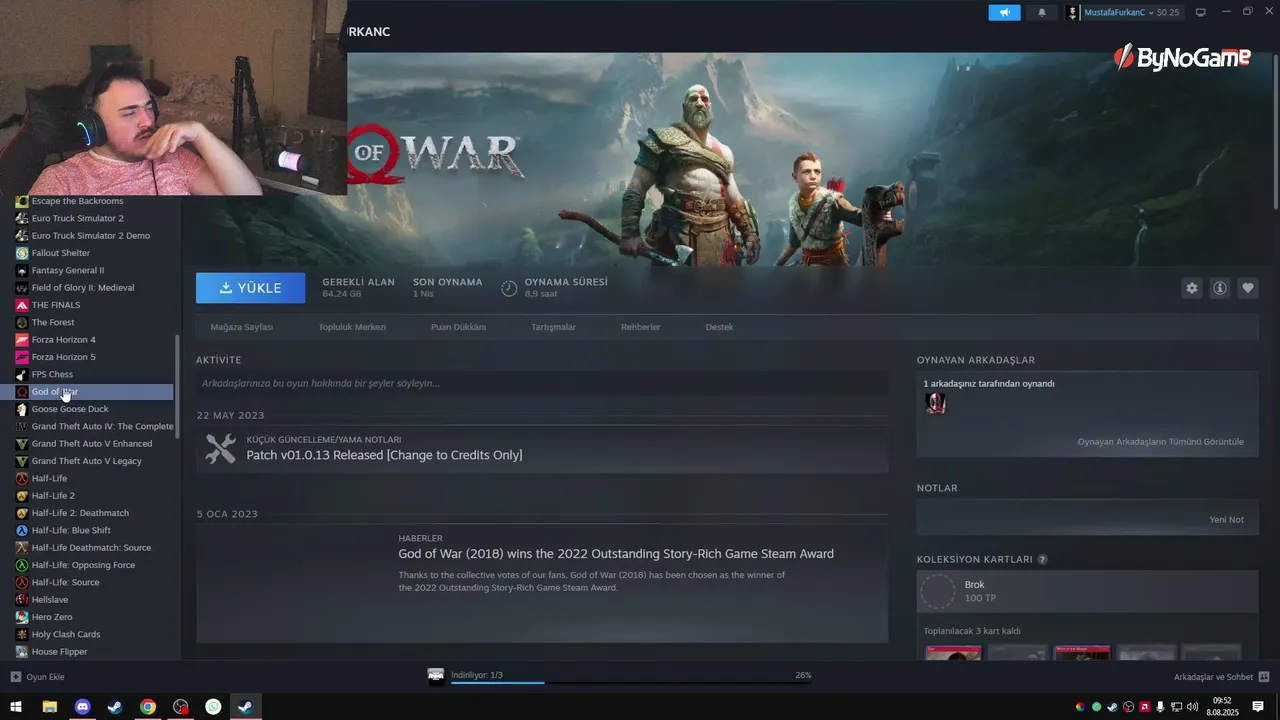Click the activity comment input field
Screen dimensions: 1280x720
(542, 383)
